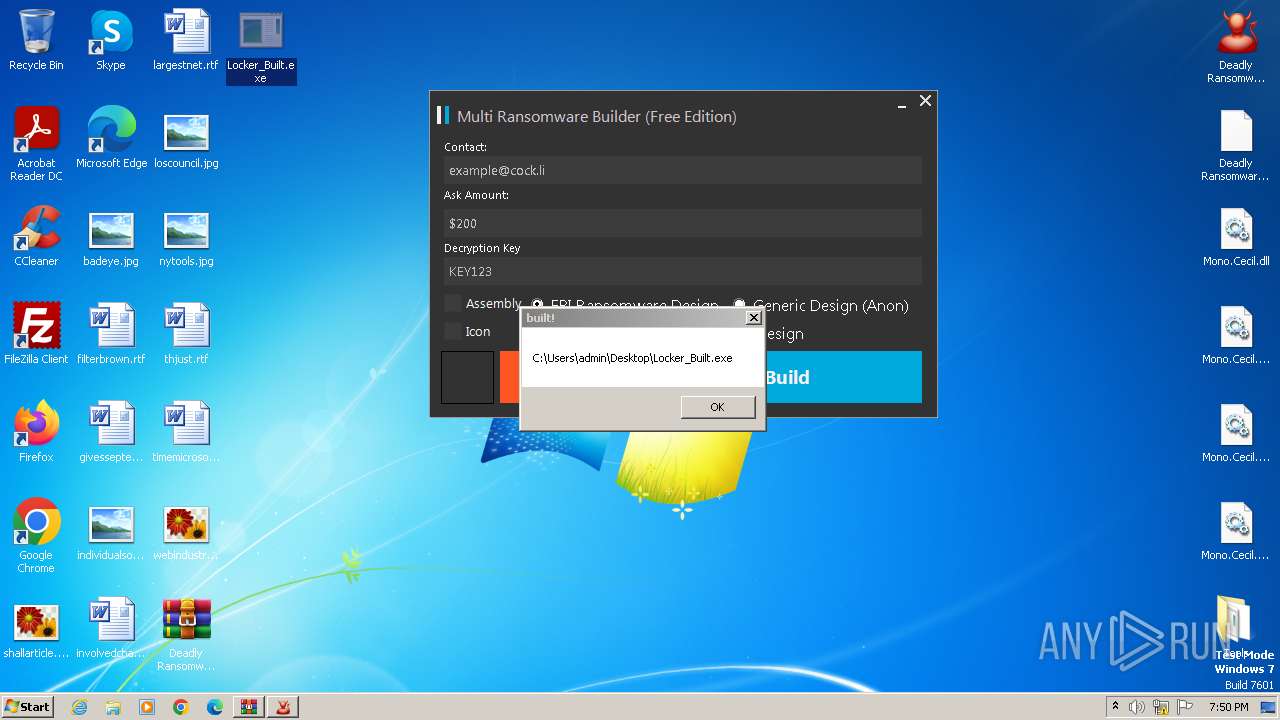This screenshot has height=720, width=1280.
Task: Click the Ask Amount input field
Action: pos(683,223)
